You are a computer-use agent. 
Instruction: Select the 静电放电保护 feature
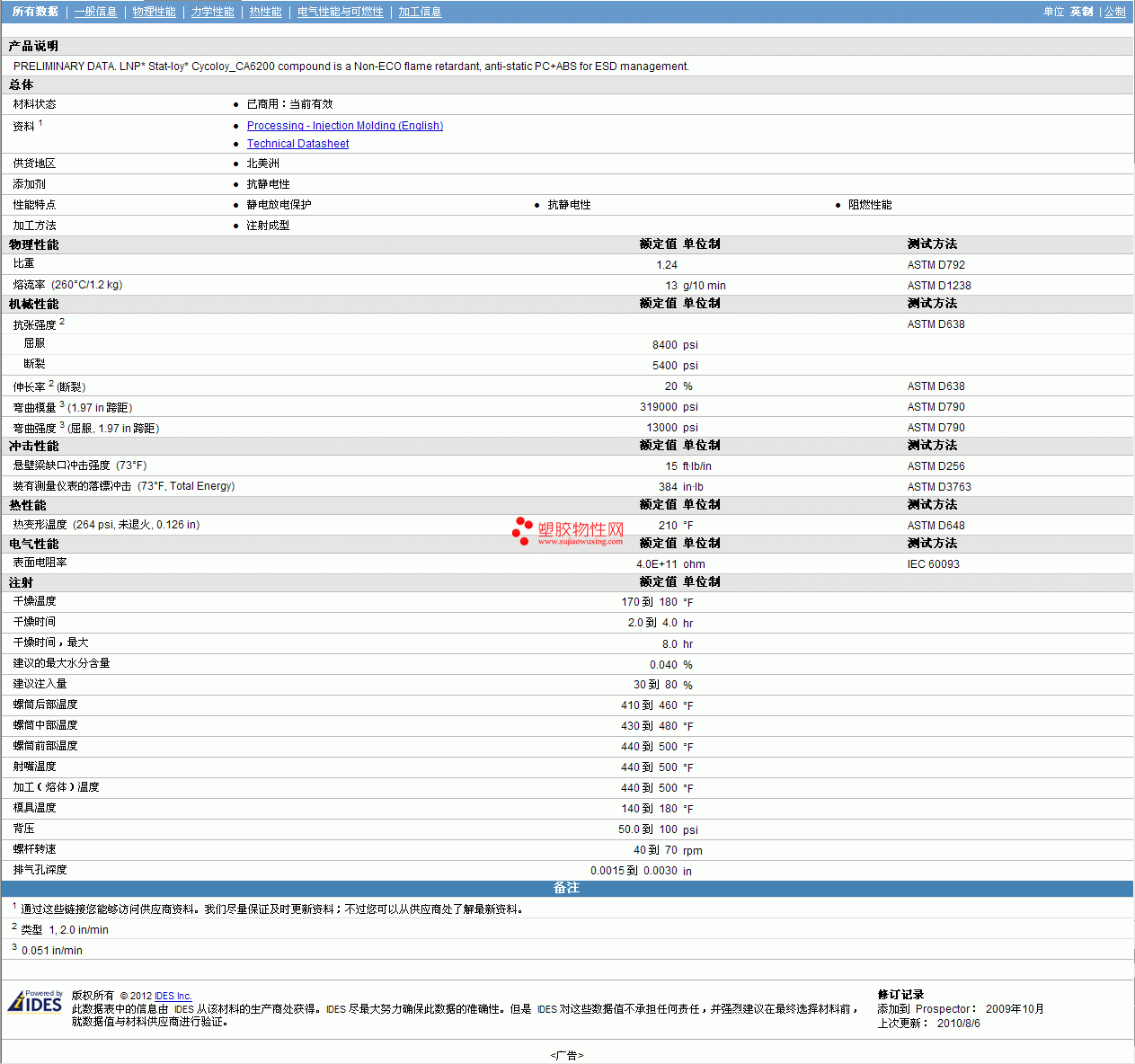(279, 205)
